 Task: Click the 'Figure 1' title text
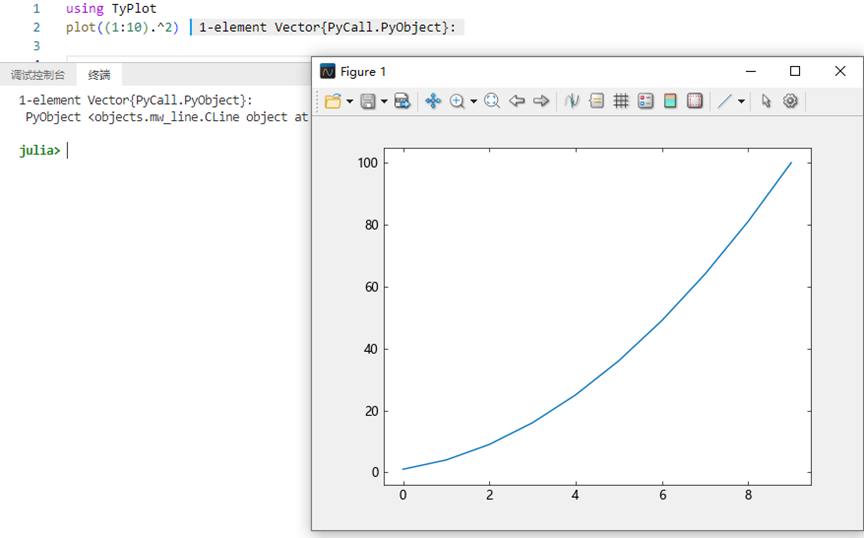point(363,72)
